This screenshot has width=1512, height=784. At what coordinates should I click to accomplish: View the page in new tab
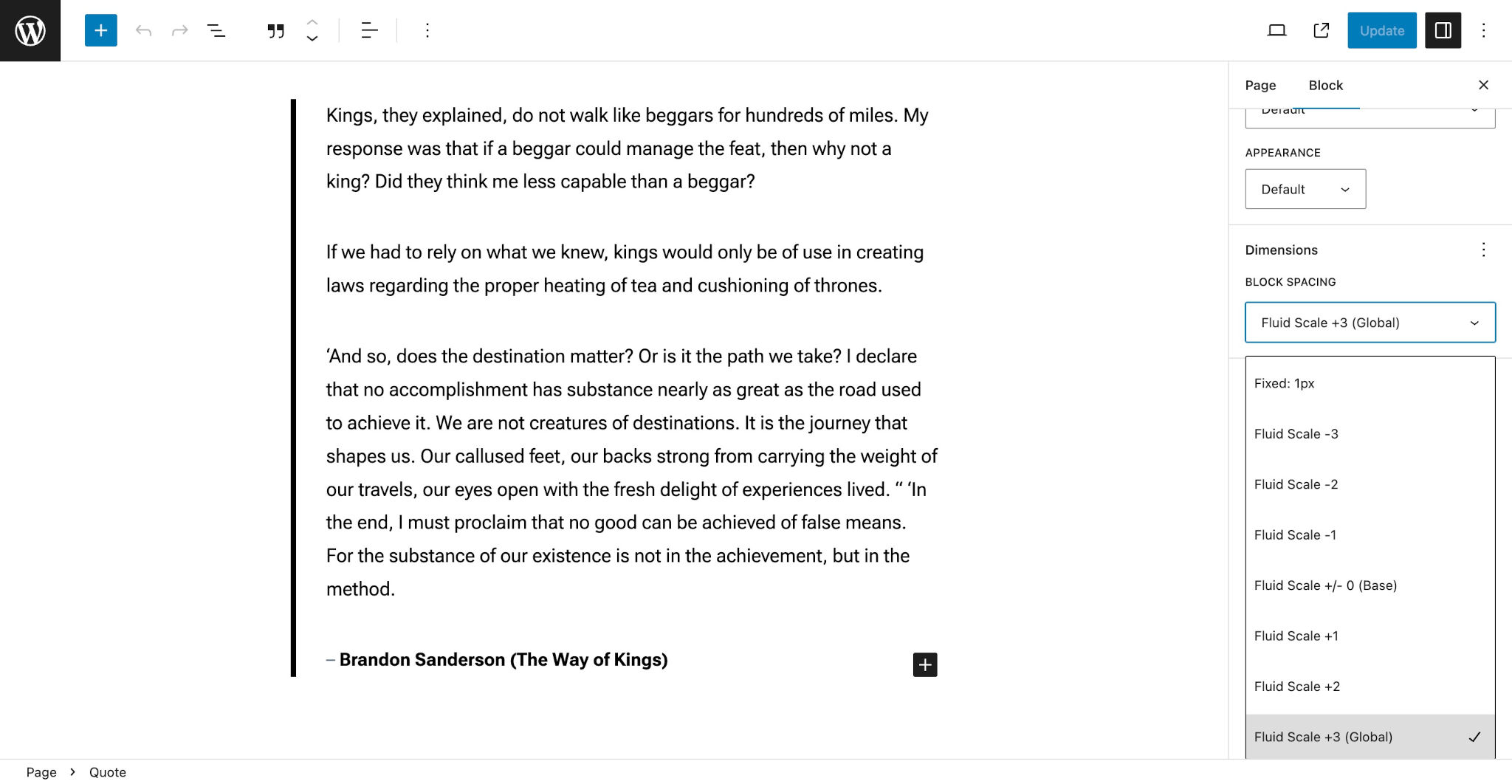tap(1322, 30)
